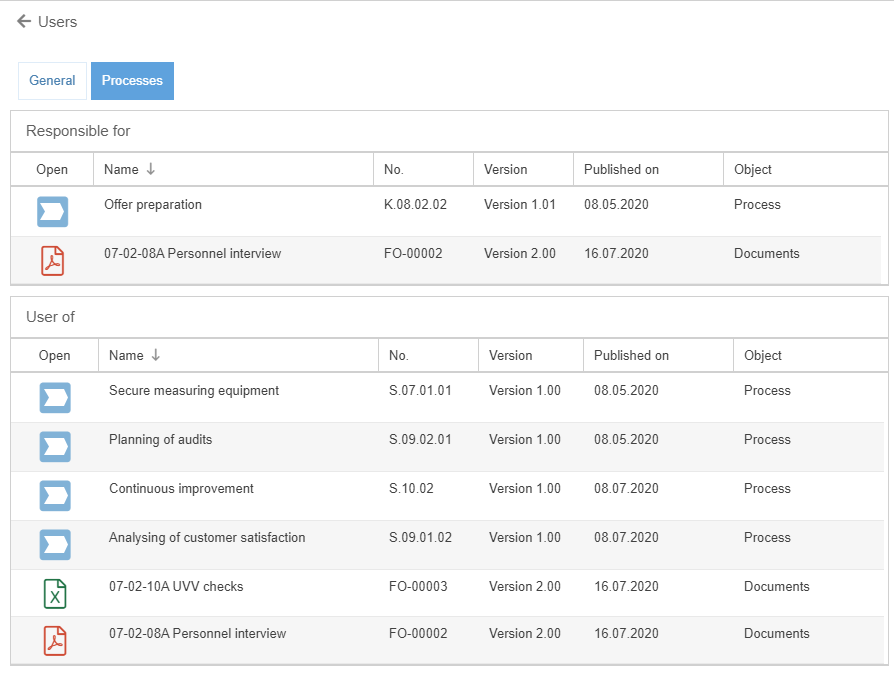Open Secure measuring equipment process icon
The height and width of the screenshot is (673, 894).
tap(55, 398)
